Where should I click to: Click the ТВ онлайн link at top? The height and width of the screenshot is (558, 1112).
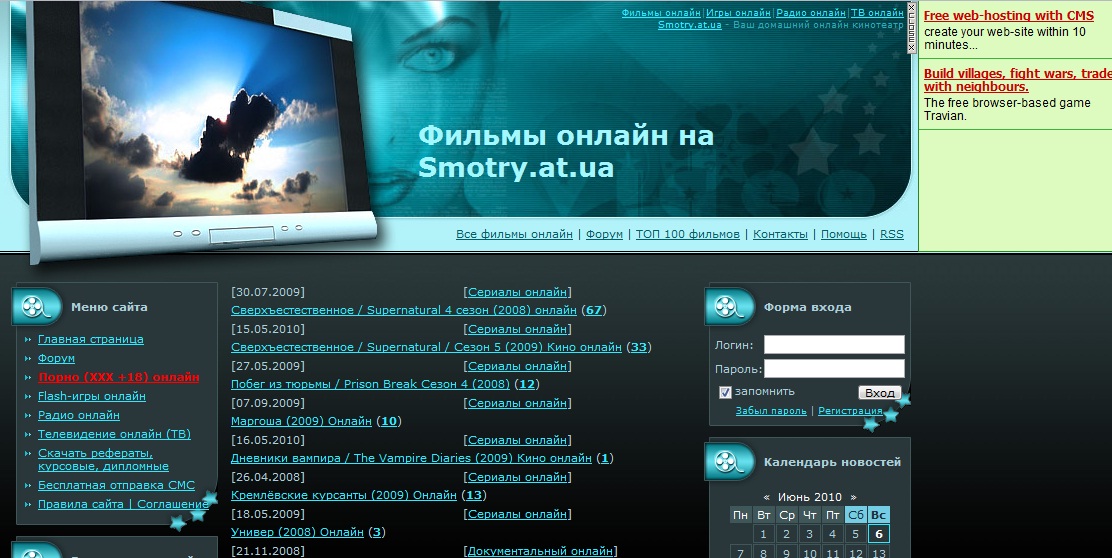877,13
